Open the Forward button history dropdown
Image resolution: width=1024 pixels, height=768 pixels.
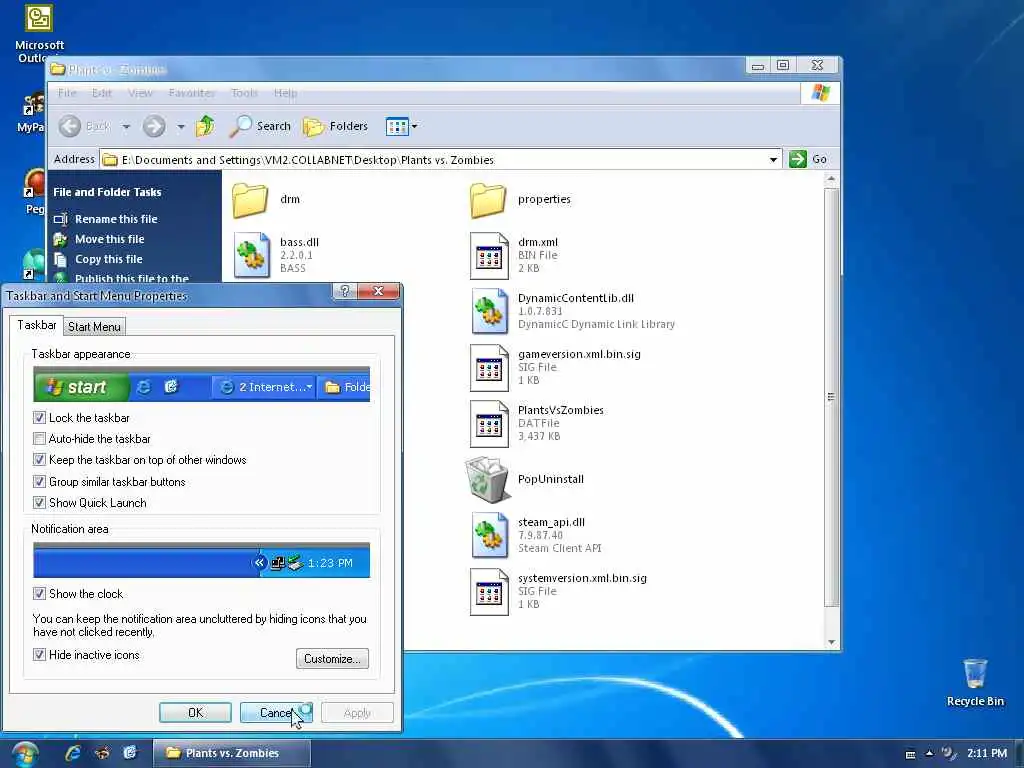[181, 126]
